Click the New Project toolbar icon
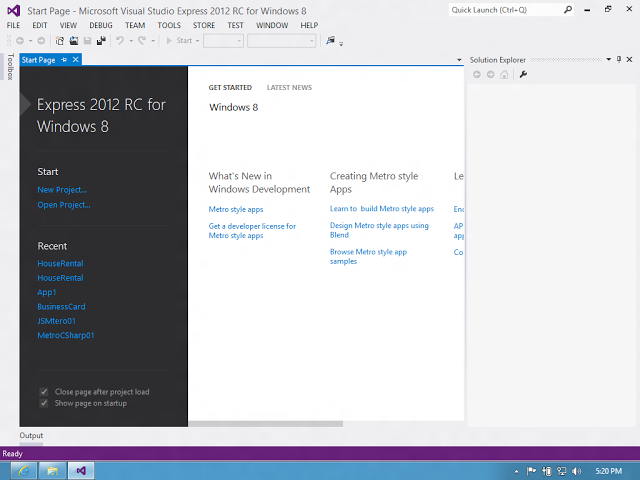The width and height of the screenshot is (640, 480). pos(60,41)
